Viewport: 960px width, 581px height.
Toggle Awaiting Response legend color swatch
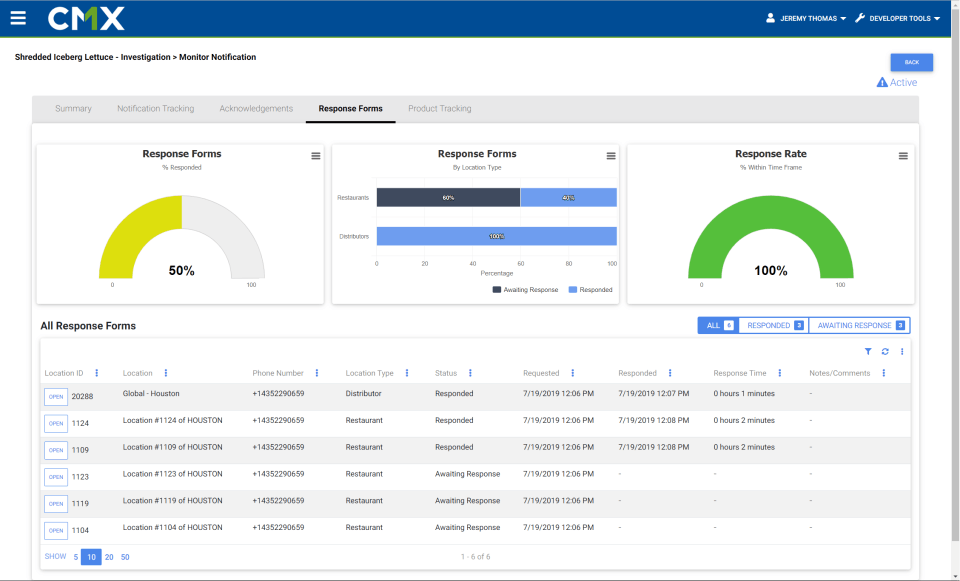(x=498, y=290)
